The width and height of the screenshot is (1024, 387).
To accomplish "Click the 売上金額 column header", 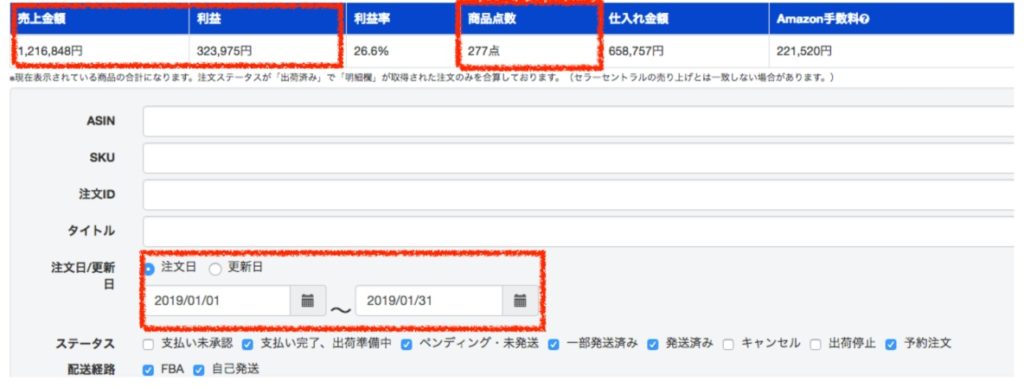I will point(99,19).
